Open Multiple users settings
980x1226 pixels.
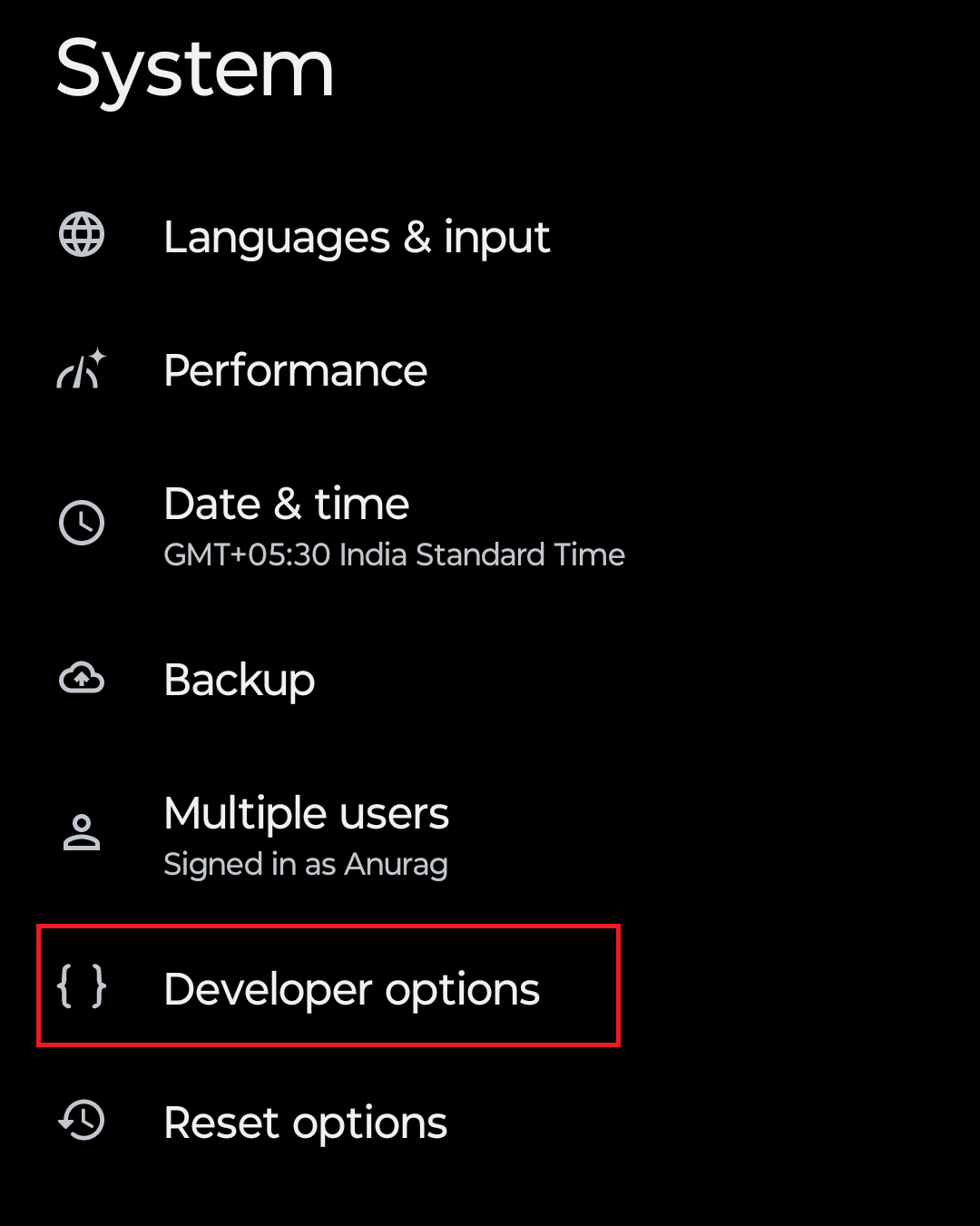tap(307, 814)
